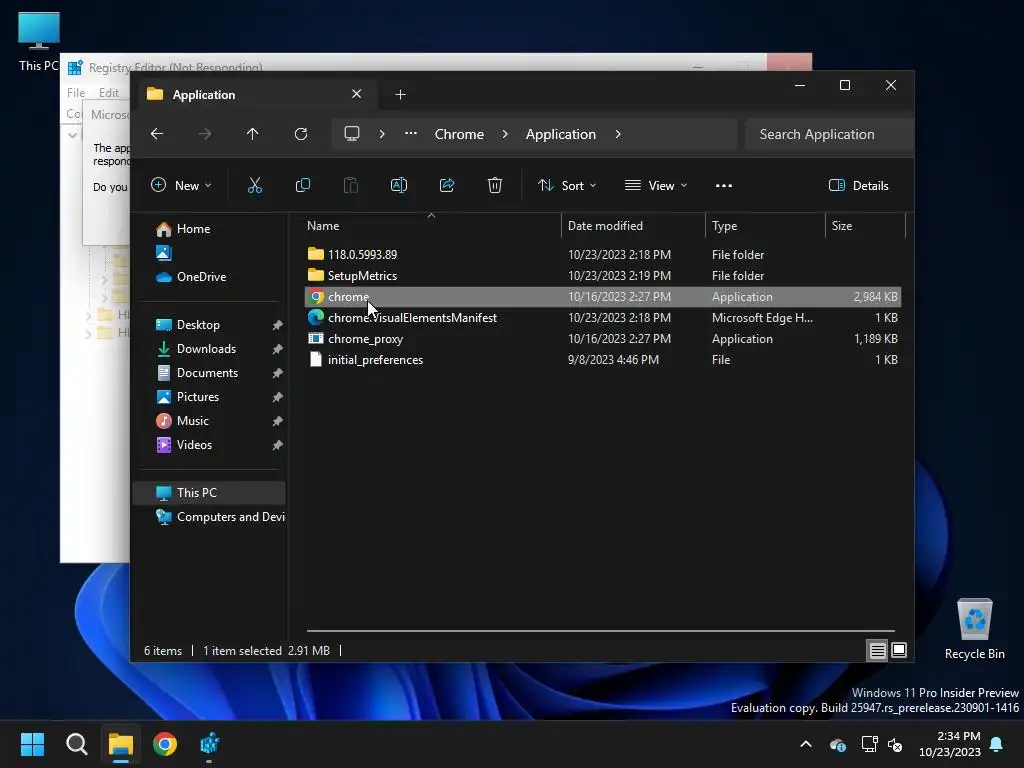Select chrome.VisualElementsManifest file
Screen dimensions: 1024x768
tap(603, 317)
